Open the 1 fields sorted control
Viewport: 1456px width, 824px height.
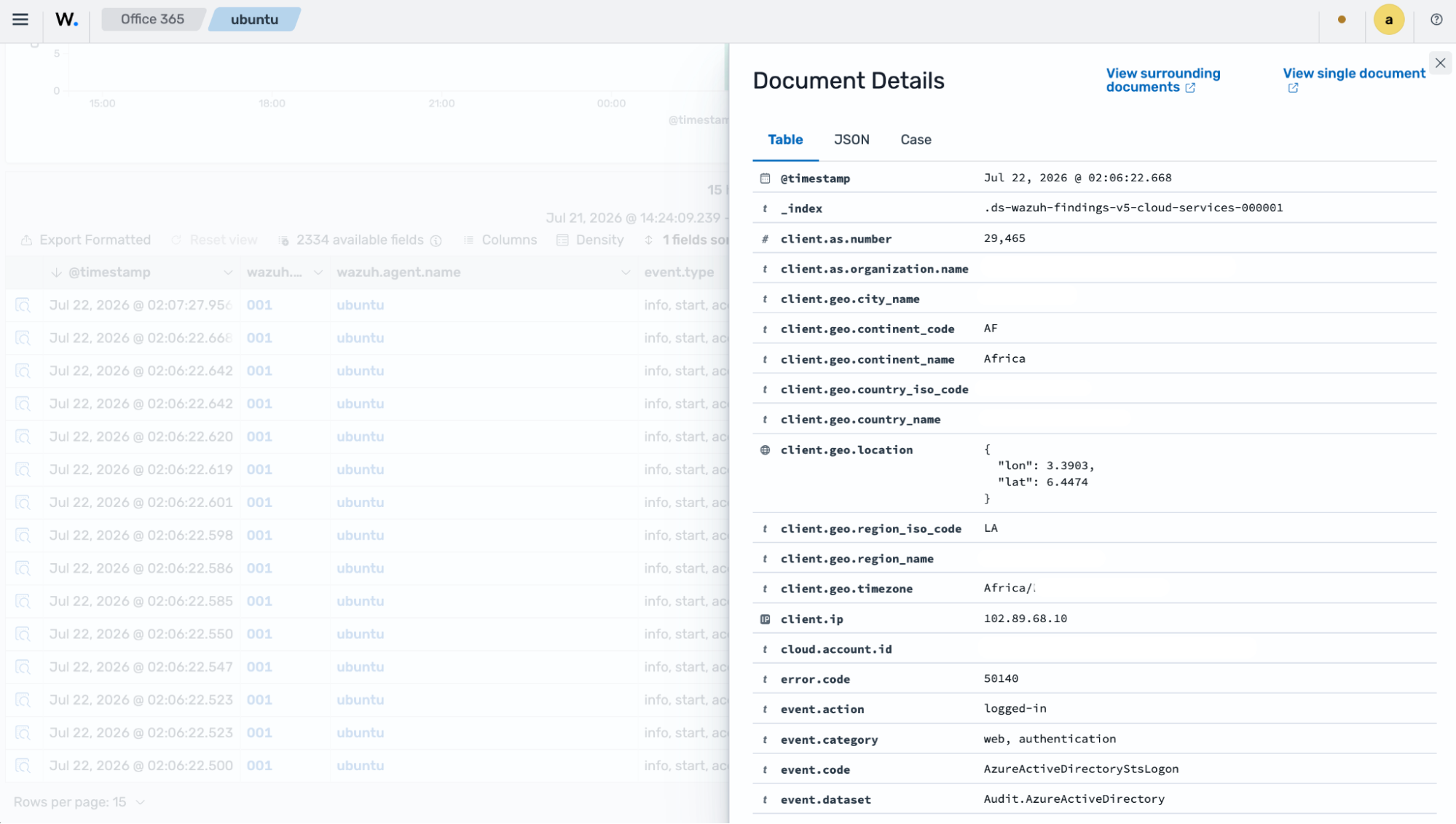[685, 240]
